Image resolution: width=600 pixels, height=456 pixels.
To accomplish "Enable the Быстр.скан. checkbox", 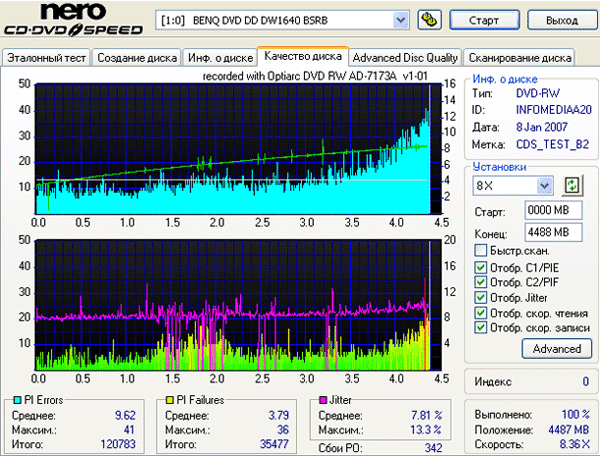I will pyautogui.click(x=482, y=250).
